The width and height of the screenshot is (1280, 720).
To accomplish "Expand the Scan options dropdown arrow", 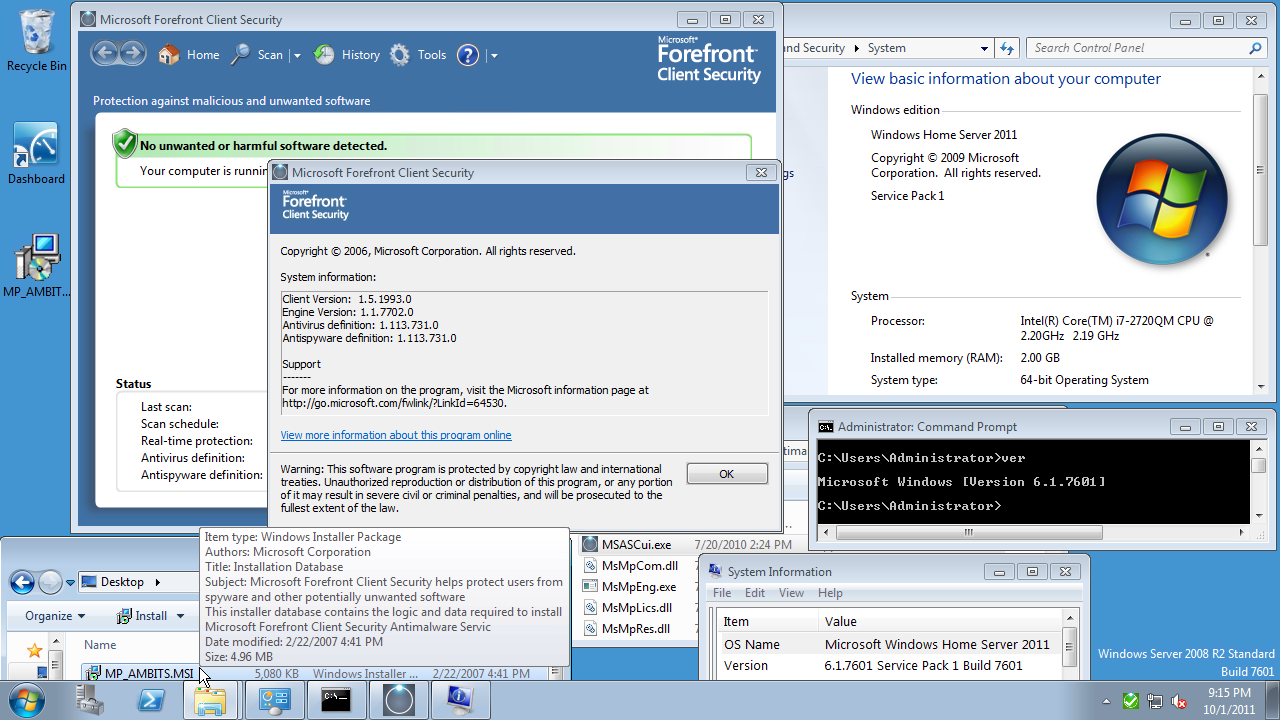I will [x=297, y=56].
